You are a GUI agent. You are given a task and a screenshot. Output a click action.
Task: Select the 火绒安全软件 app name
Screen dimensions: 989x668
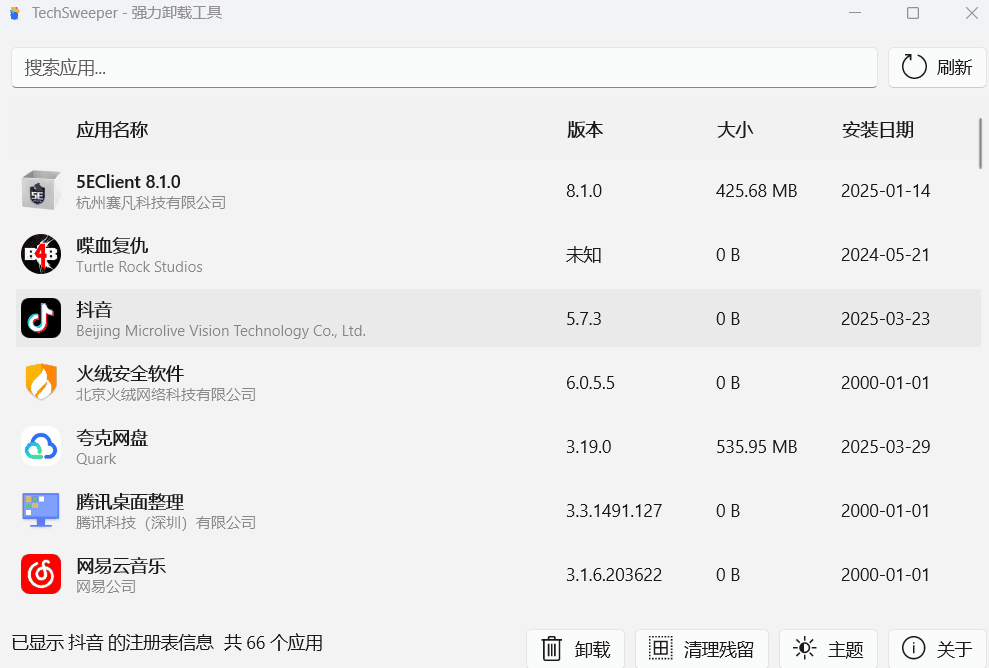130,373
